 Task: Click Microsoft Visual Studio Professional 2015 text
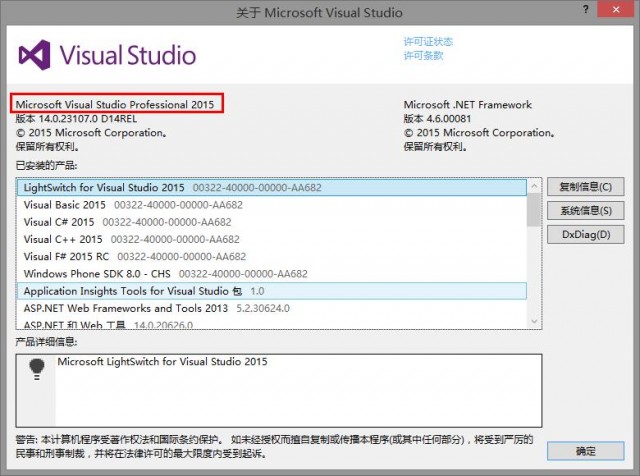(x=115, y=105)
